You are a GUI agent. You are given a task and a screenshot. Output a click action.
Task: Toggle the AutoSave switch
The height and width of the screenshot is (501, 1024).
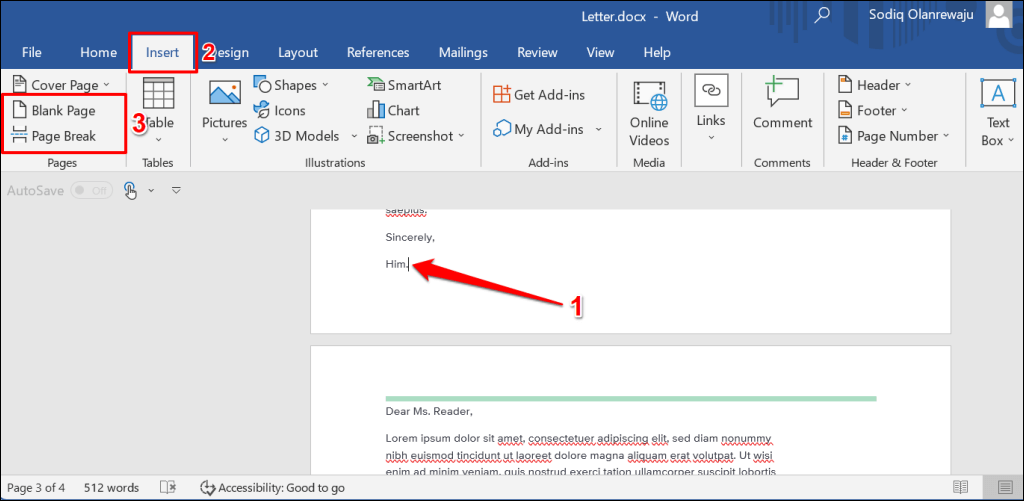coord(90,190)
